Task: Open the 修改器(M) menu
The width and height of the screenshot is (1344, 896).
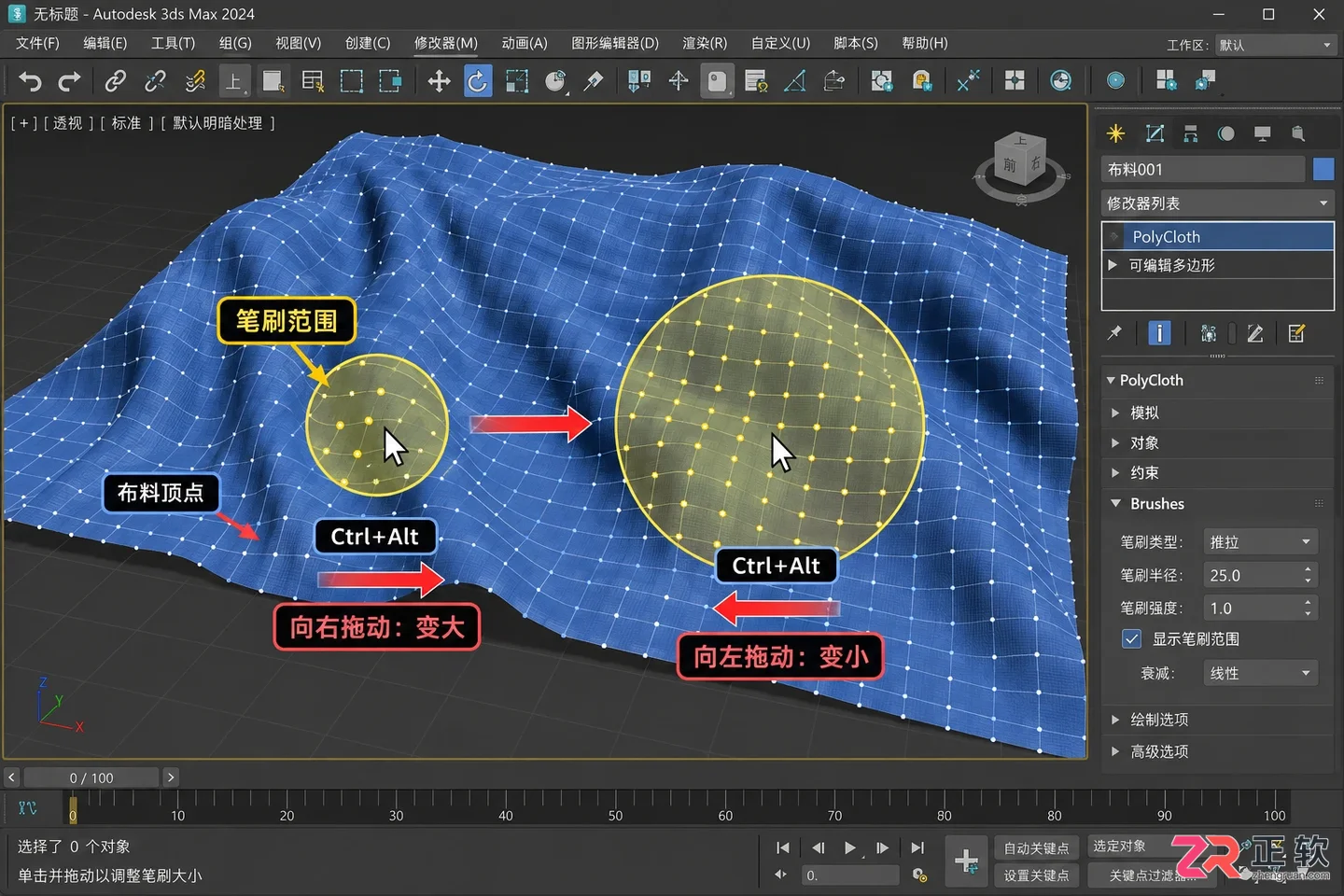Action: pyautogui.click(x=446, y=43)
